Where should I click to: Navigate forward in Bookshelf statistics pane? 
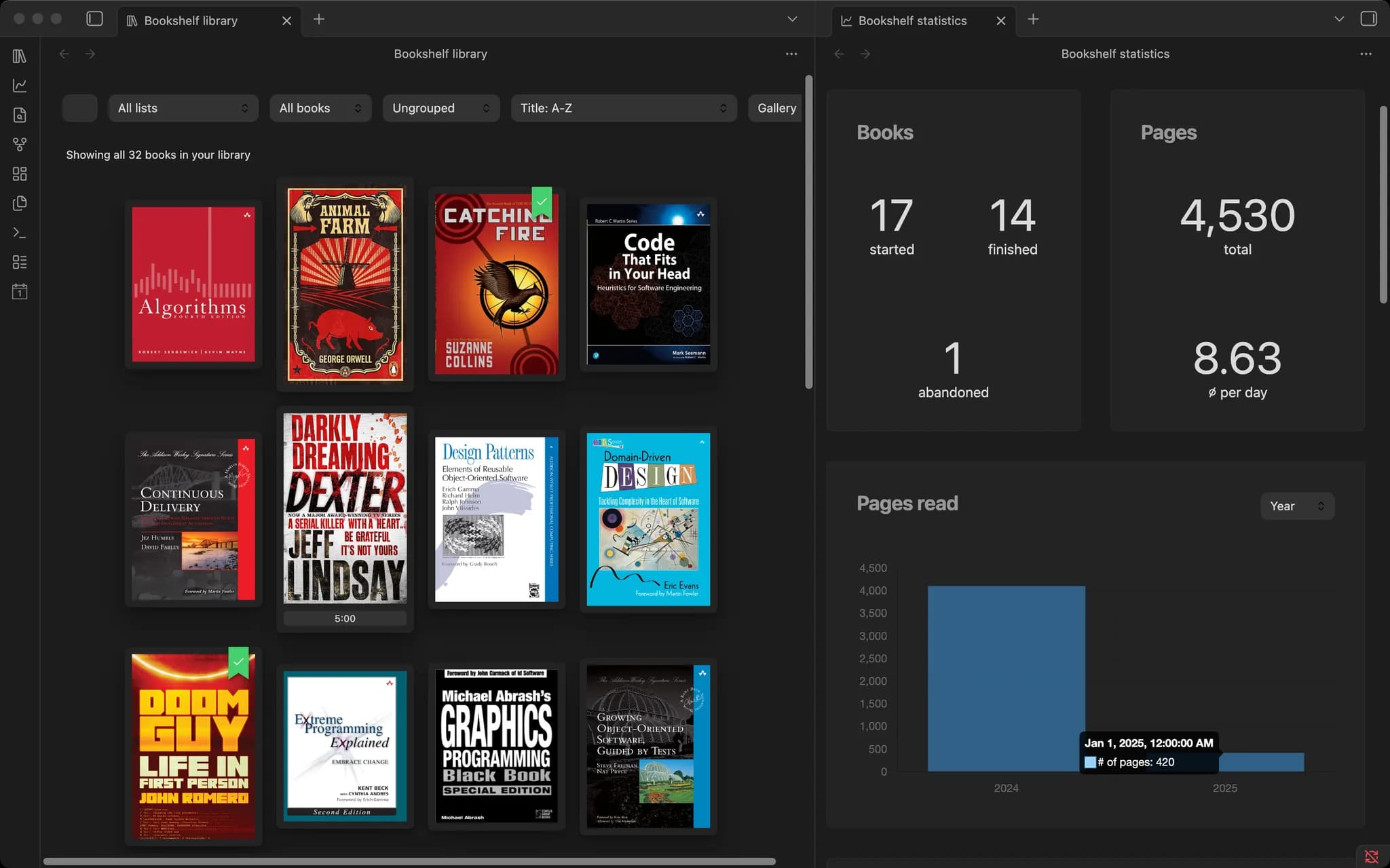(x=865, y=54)
